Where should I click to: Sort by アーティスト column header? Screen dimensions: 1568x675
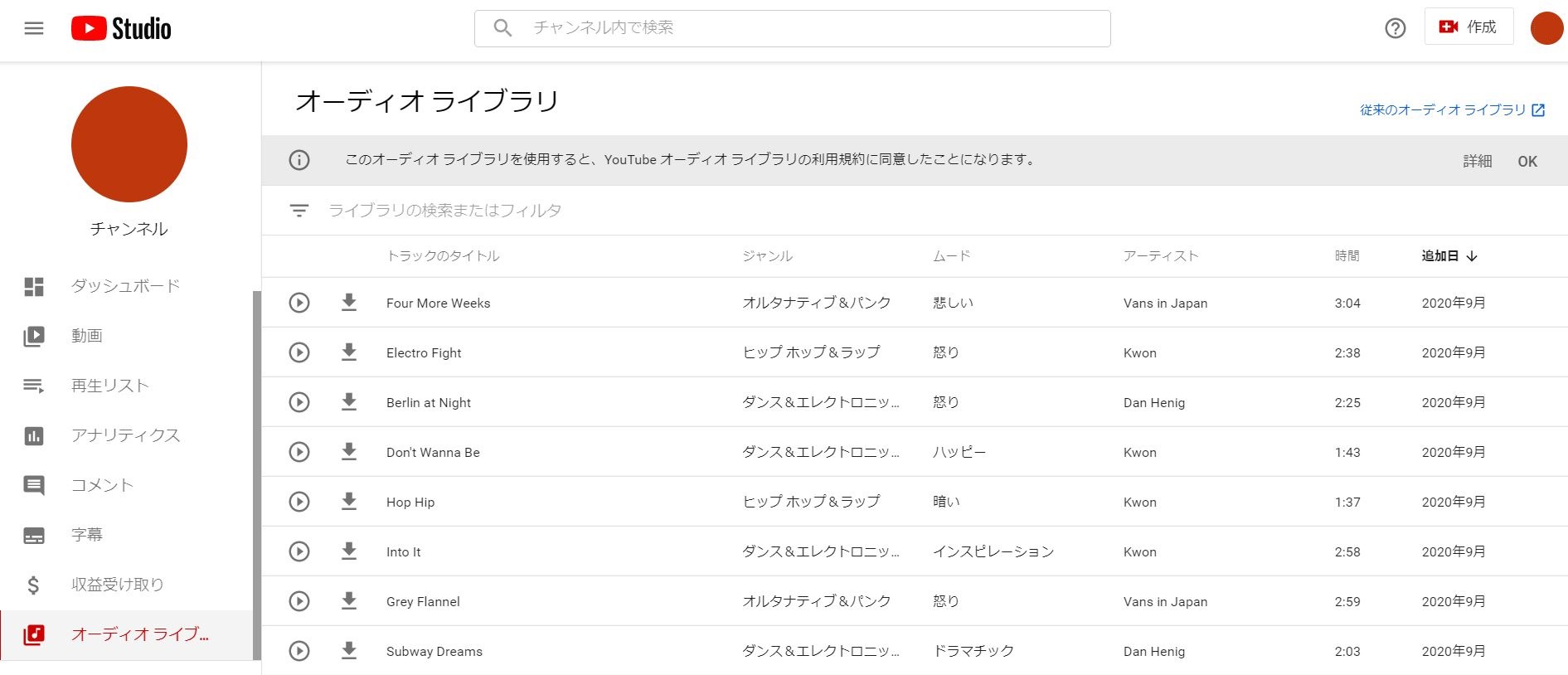coord(1161,255)
